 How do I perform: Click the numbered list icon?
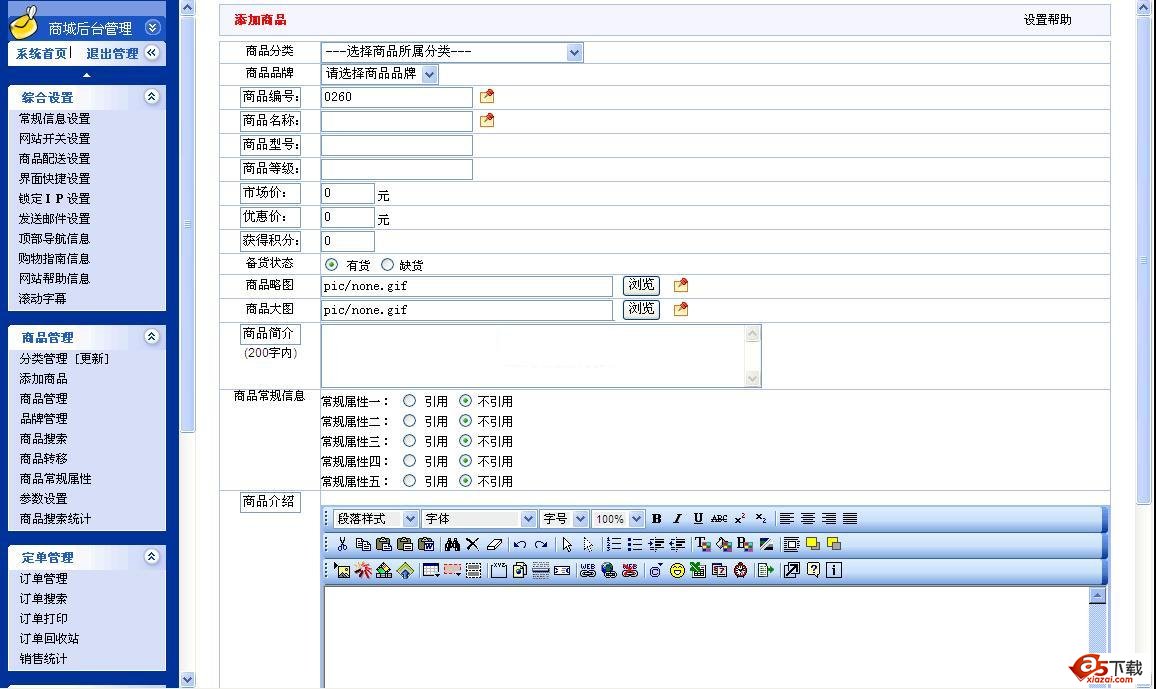[614, 545]
